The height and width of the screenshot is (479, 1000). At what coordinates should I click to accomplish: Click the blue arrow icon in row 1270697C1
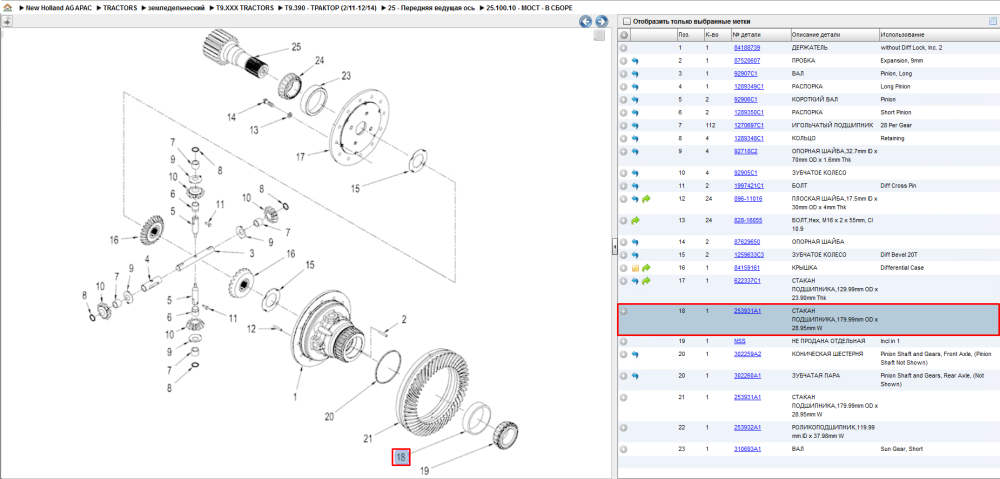tap(635, 126)
